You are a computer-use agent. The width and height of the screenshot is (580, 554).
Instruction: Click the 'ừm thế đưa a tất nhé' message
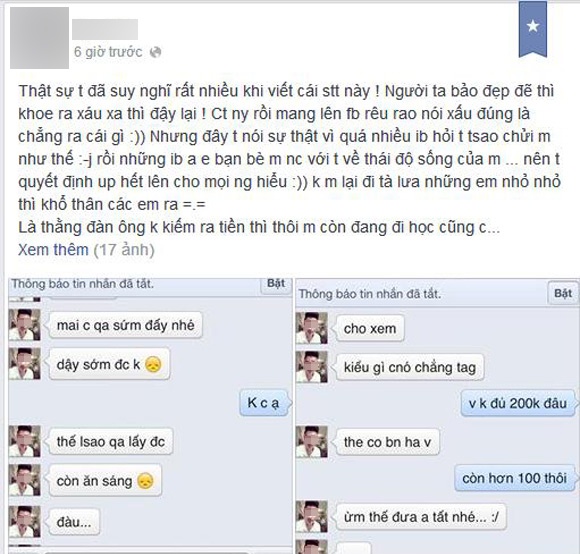(421, 517)
